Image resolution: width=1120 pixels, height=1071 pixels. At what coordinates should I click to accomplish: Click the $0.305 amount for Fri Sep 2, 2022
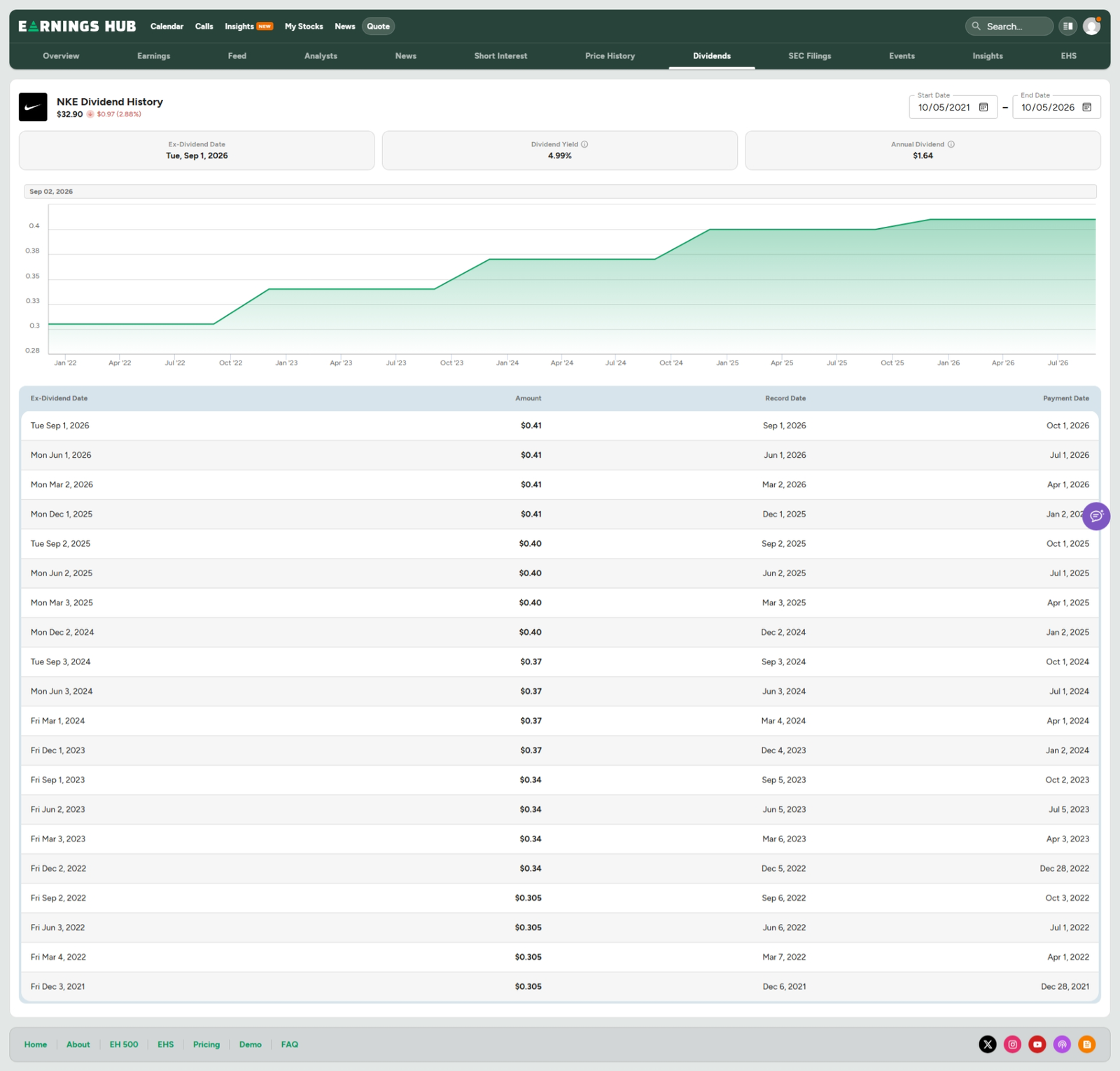click(528, 898)
